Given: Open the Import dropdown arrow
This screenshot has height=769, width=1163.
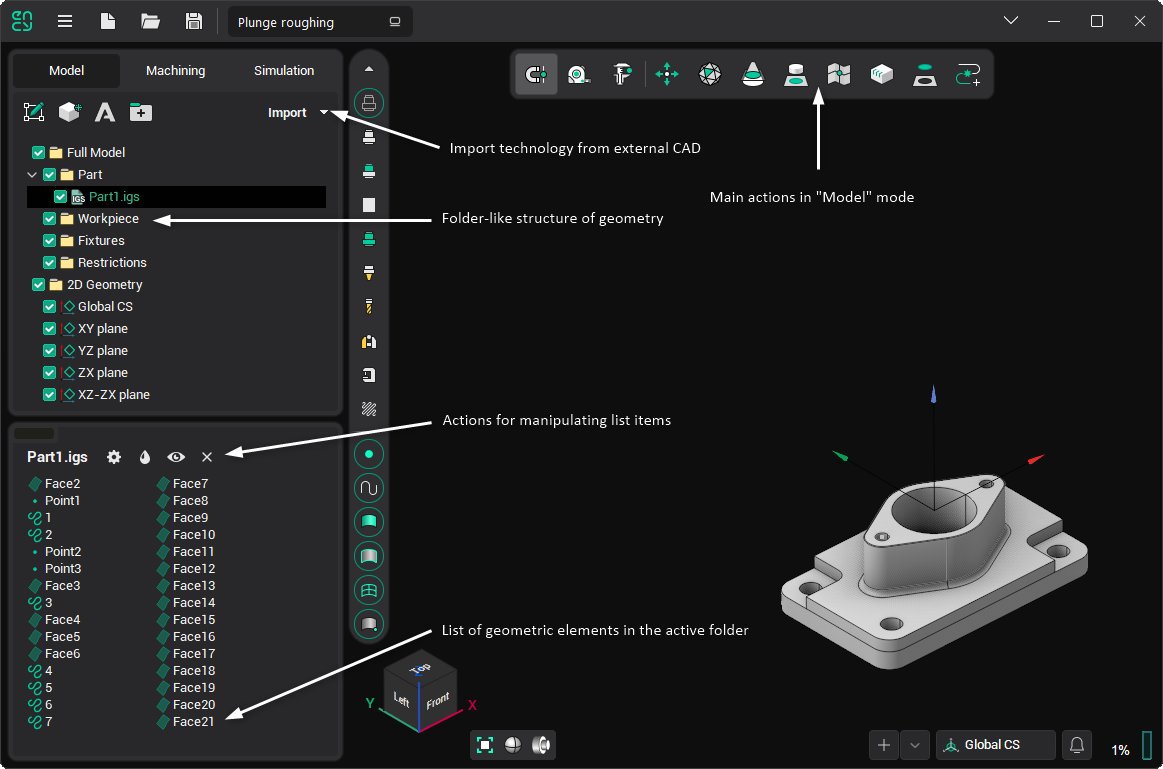Looking at the screenshot, I should coord(323,113).
